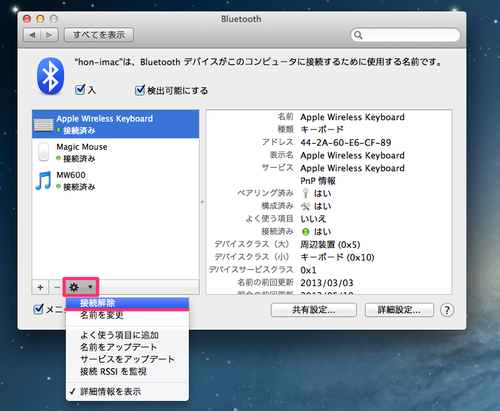Click the configured tools icon next to はい

click(x=305, y=206)
